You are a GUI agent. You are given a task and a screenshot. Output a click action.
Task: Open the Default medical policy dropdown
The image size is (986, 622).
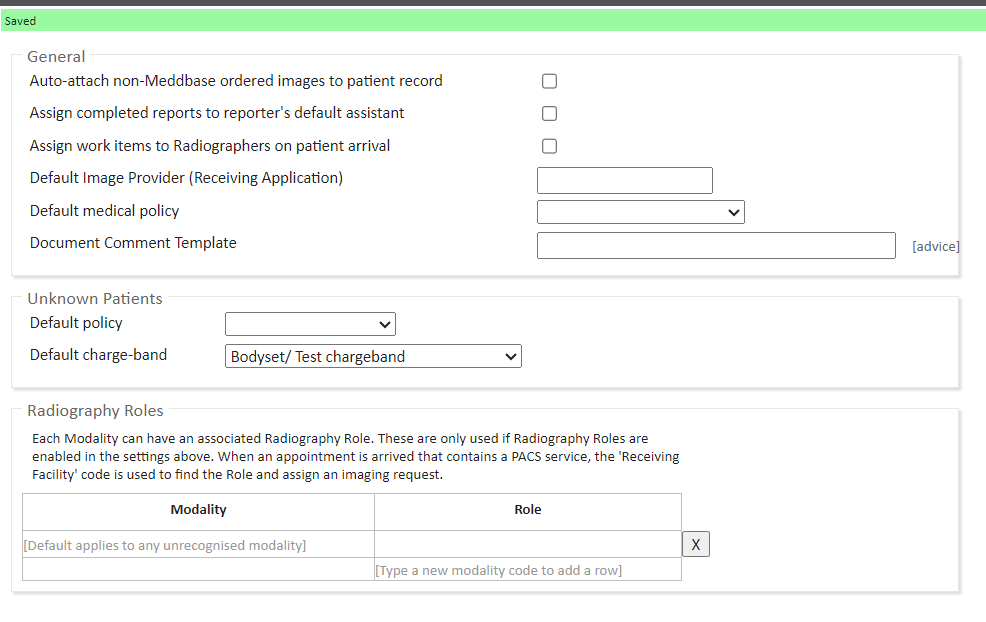click(640, 212)
